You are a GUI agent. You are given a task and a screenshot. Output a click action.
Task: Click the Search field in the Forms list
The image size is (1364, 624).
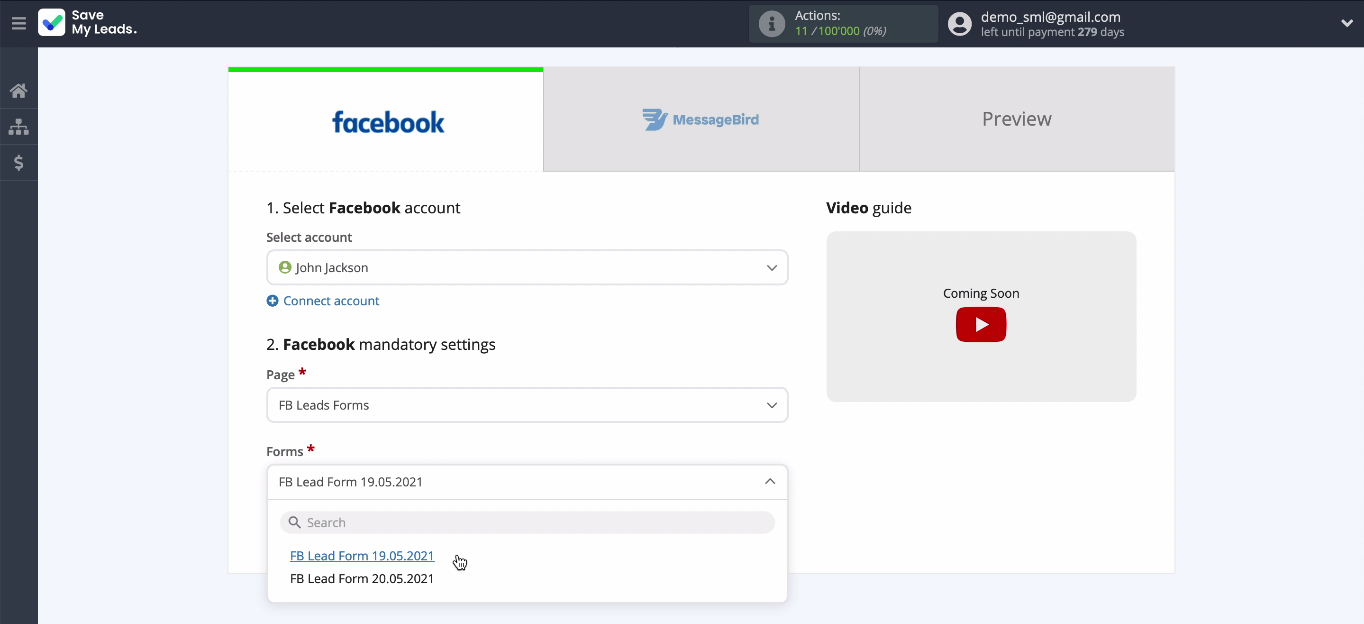click(x=527, y=522)
